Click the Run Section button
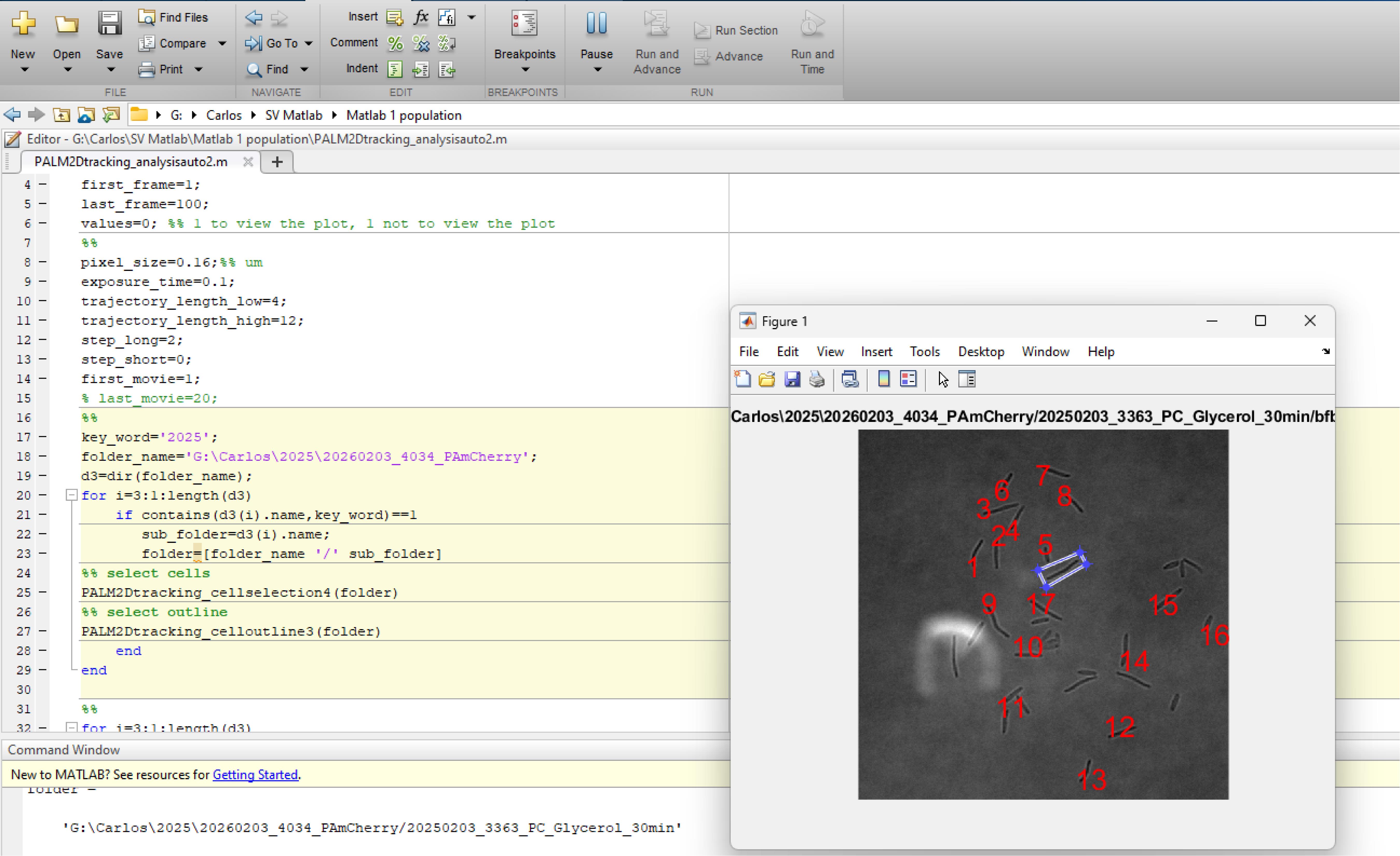1400x856 pixels. [736, 31]
